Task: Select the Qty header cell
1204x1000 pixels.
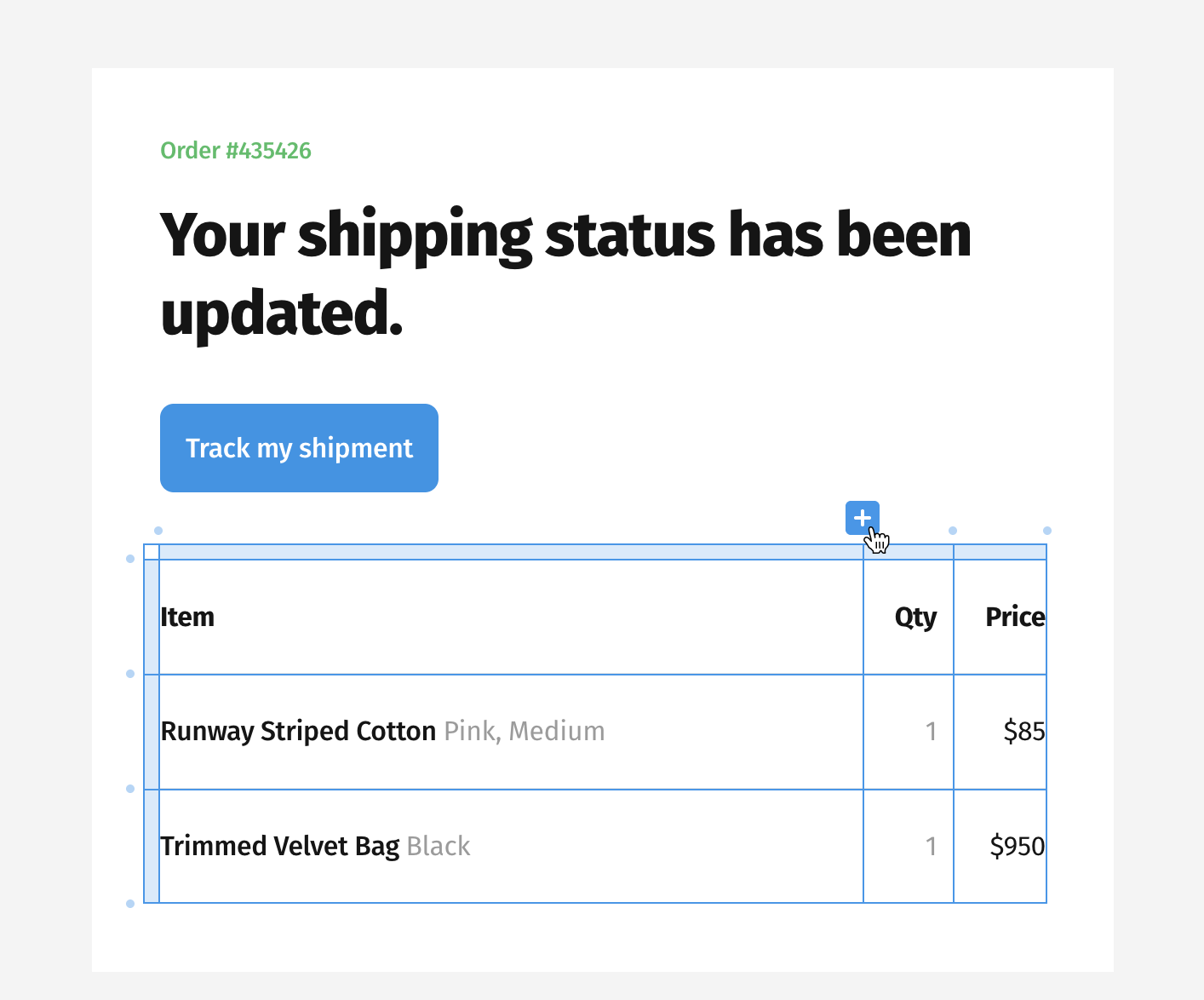Action: [x=909, y=617]
